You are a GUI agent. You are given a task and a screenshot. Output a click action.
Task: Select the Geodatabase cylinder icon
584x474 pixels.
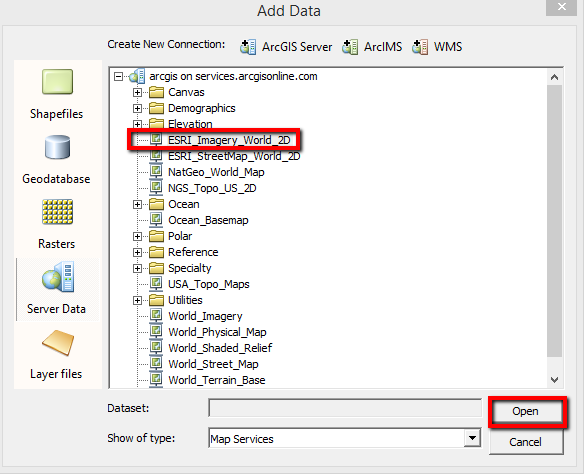tap(57, 147)
